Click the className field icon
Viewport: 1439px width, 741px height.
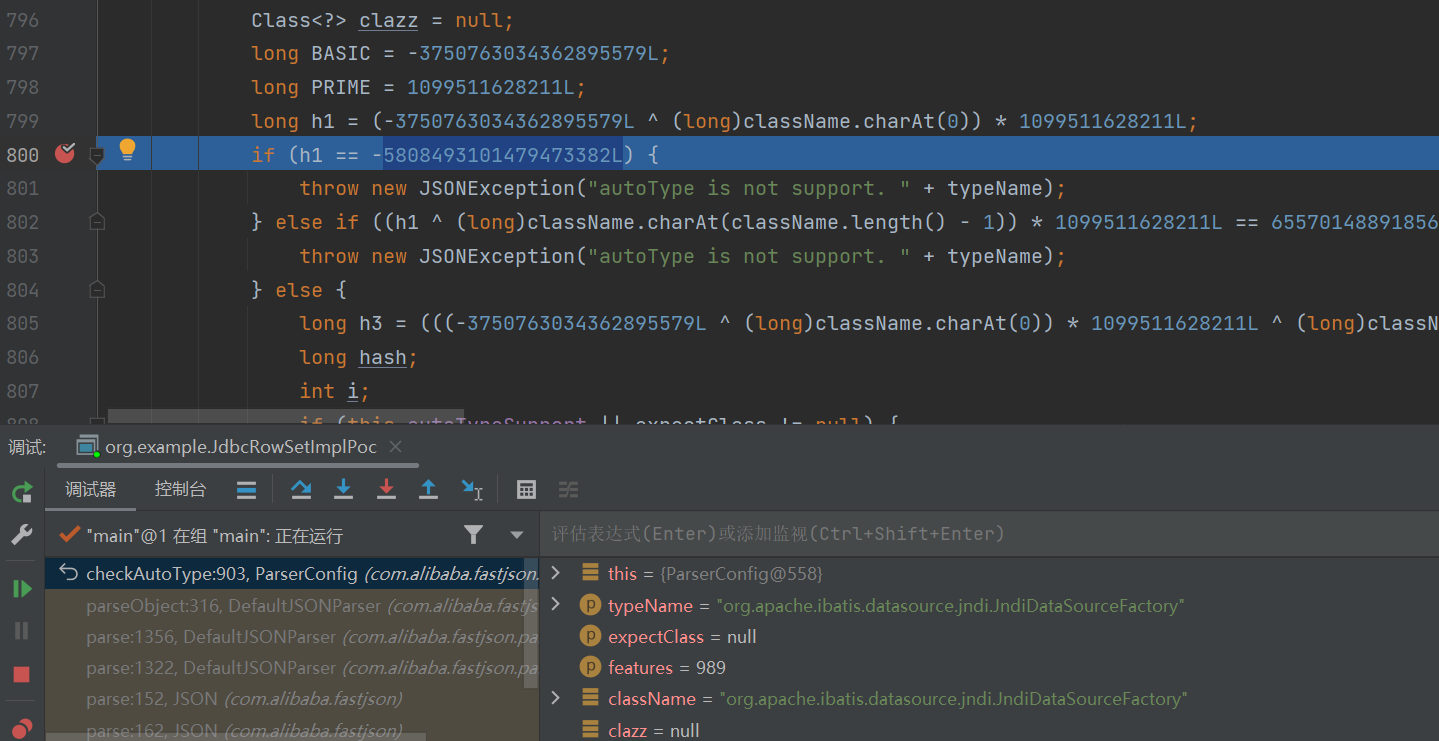point(591,698)
